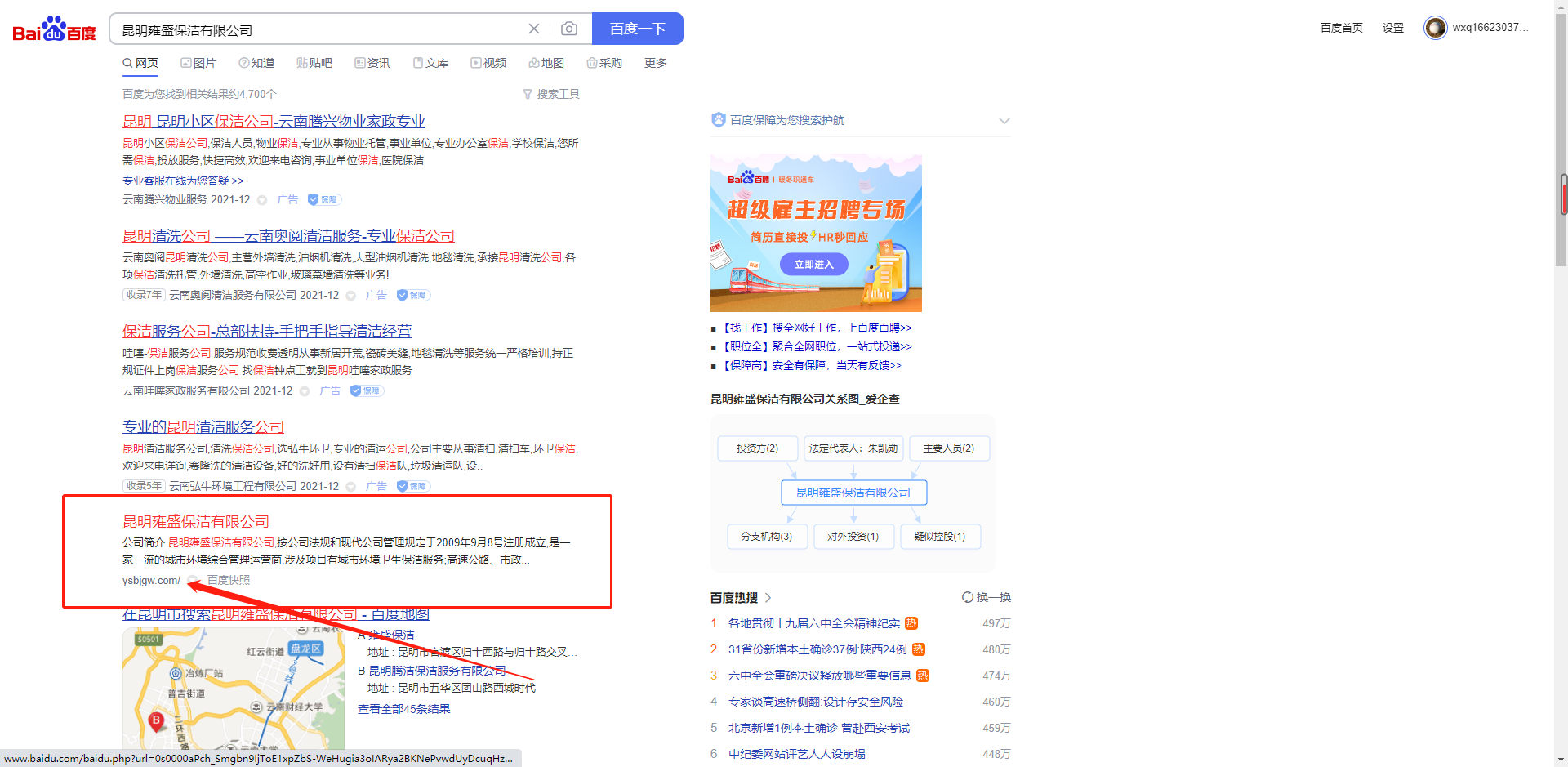Click the user avatar icon
The width and height of the screenshot is (1568, 767).
coord(1435,28)
